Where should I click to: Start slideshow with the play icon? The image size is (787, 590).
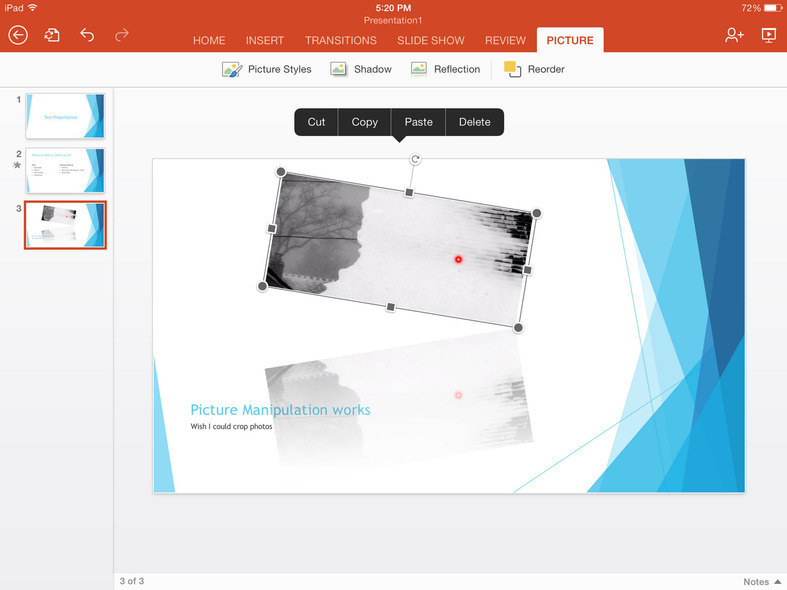768,35
